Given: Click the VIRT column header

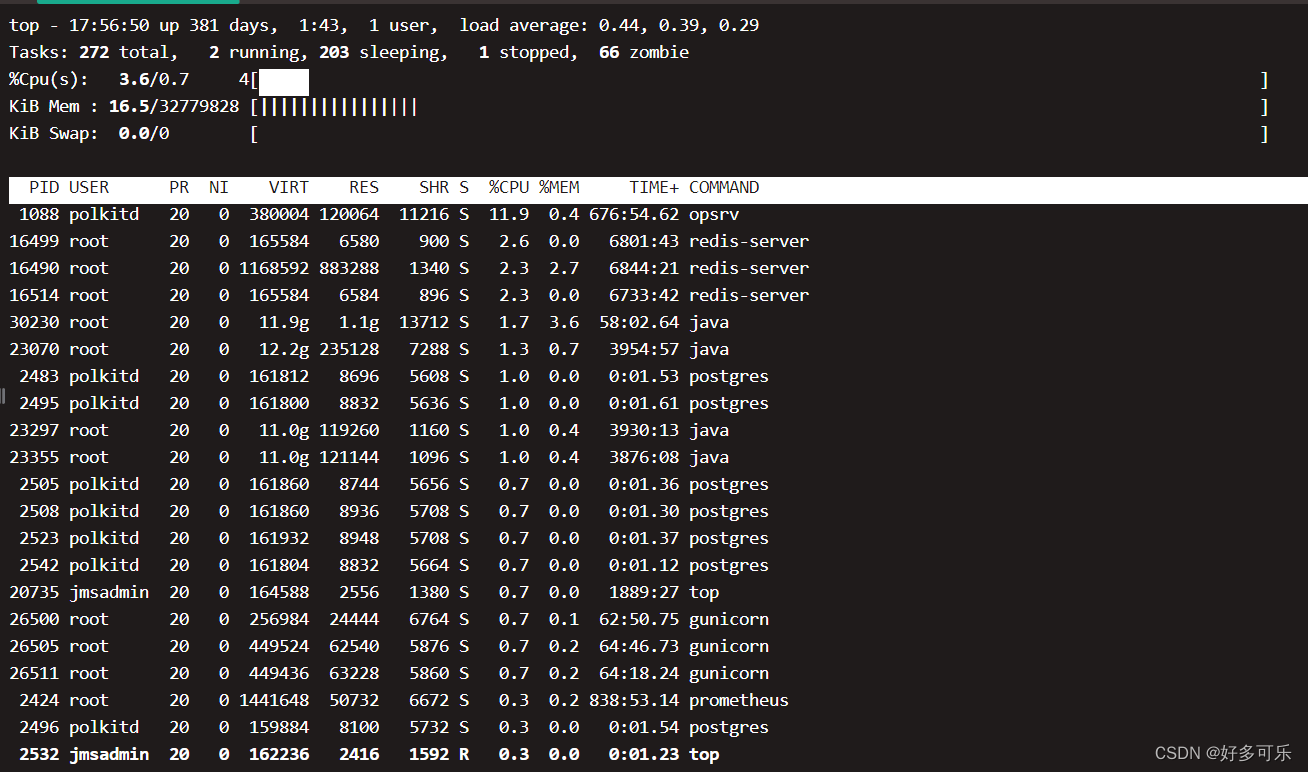Looking at the screenshot, I should (x=289, y=187).
